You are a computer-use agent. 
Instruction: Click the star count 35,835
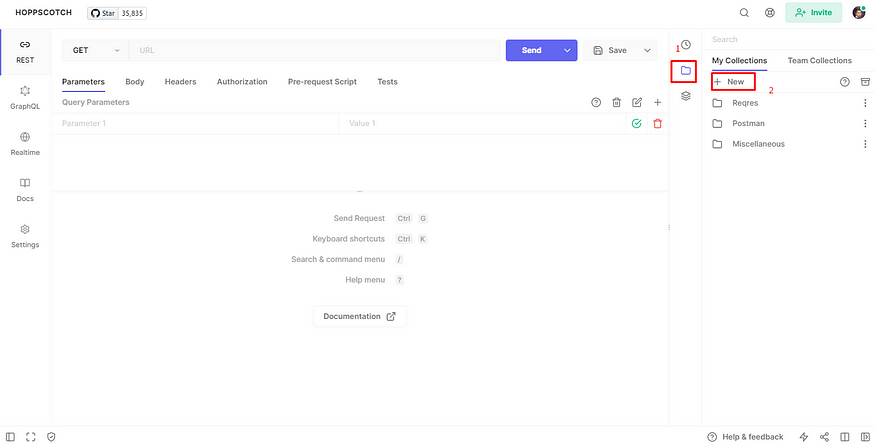pyautogui.click(x=132, y=13)
